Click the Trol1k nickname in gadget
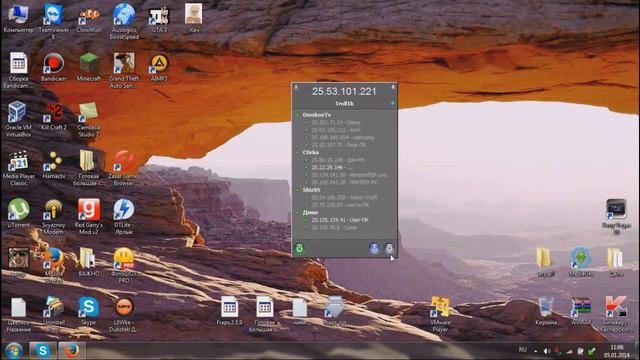This screenshot has width=640, height=360. [x=344, y=104]
